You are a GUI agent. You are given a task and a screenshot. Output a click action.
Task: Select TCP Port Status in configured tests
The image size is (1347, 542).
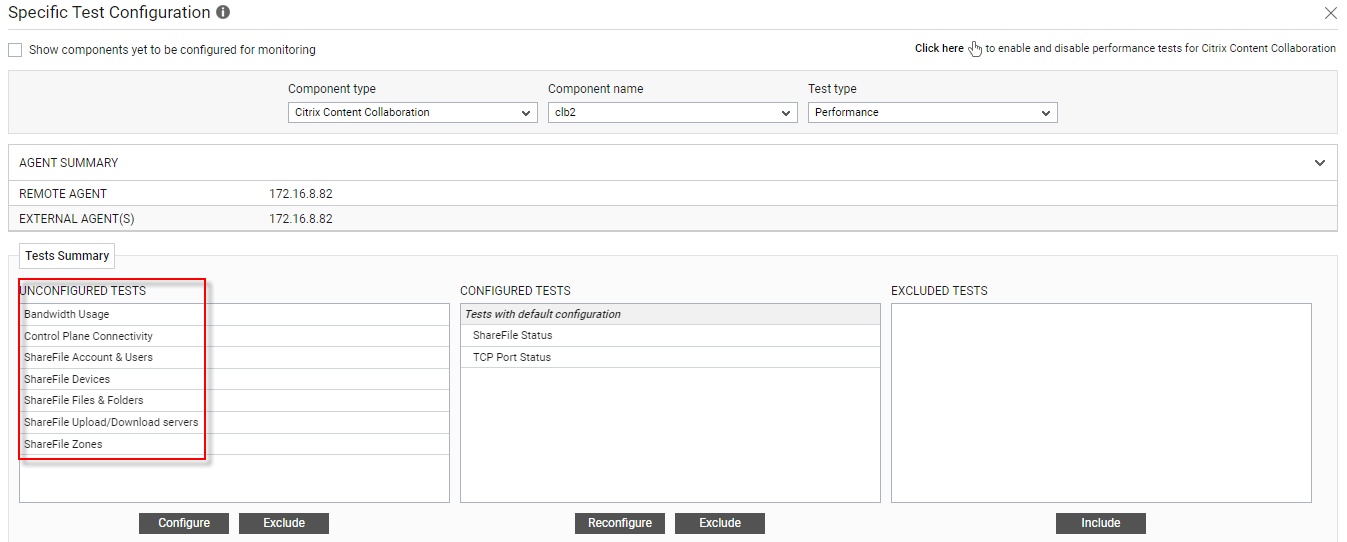(x=670, y=357)
